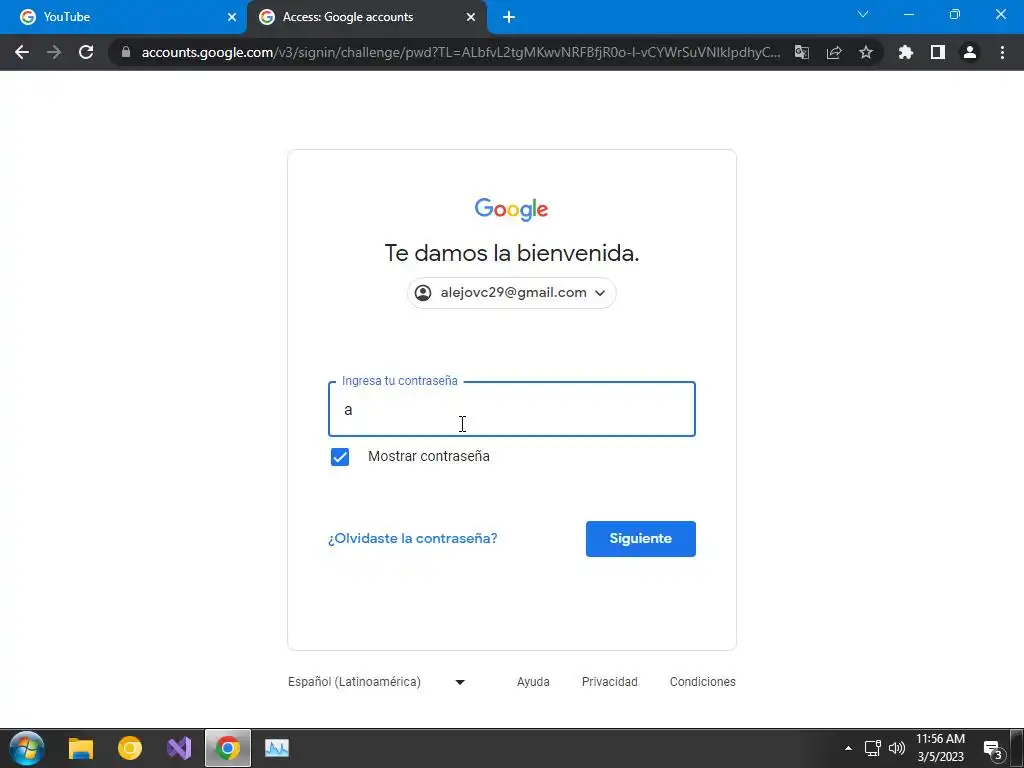The image size is (1024, 768).
Task: Show hidden system tray icons
Action: [x=848, y=748]
